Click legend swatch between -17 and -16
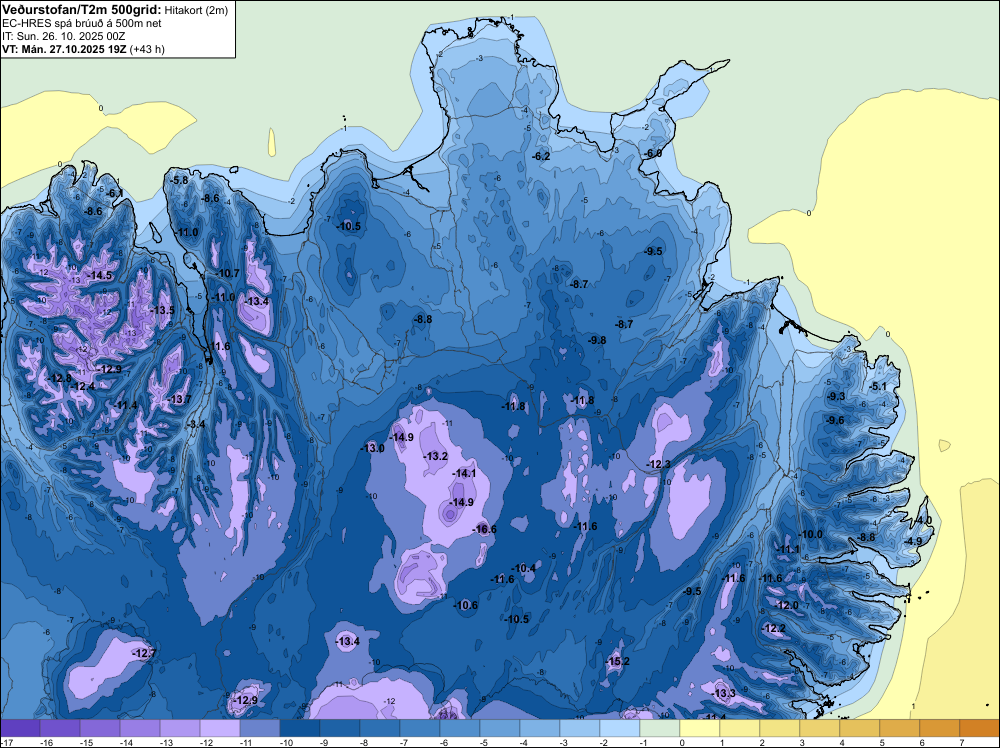The width and height of the screenshot is (1000, 748). pyautogui.click(x=20, y=728)
